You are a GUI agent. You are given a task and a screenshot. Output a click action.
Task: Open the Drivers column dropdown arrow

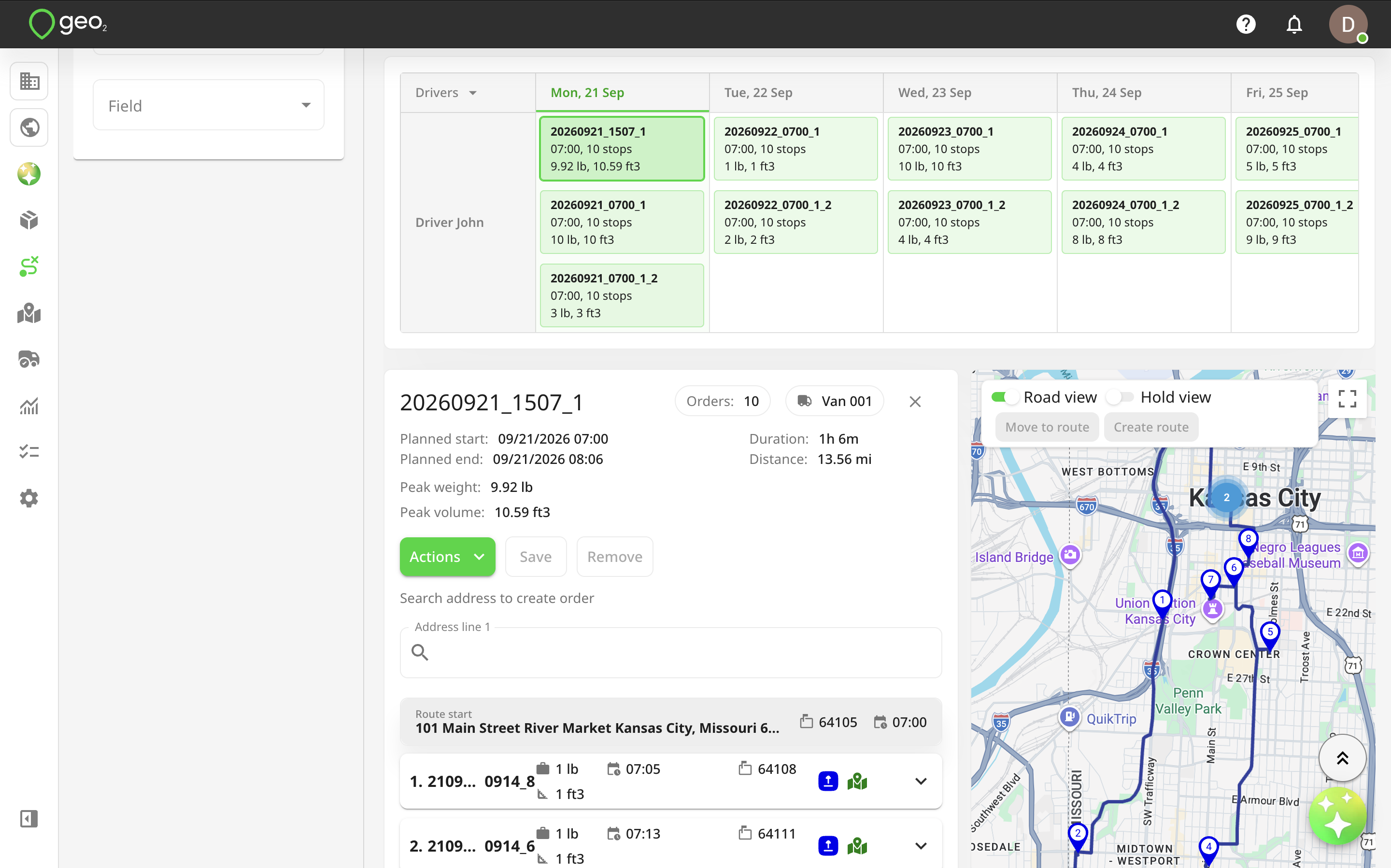pyautogui.click(x=473, y=93)
